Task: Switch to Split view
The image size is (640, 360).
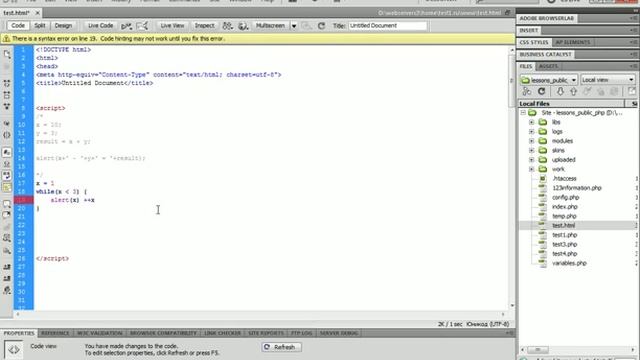Action: (x=40, y=26)
